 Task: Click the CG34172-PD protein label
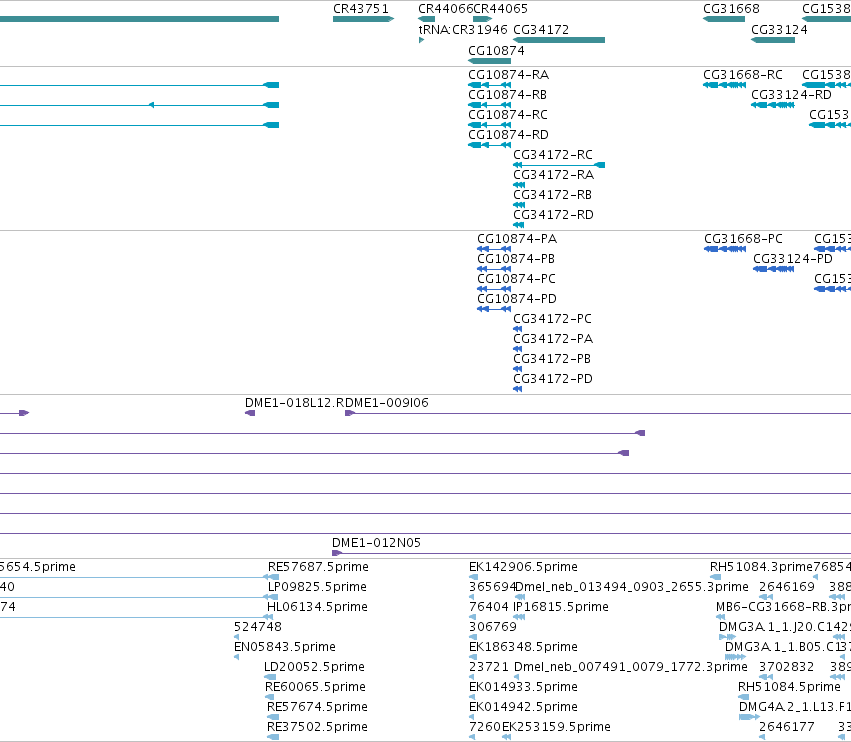[553, 379]
